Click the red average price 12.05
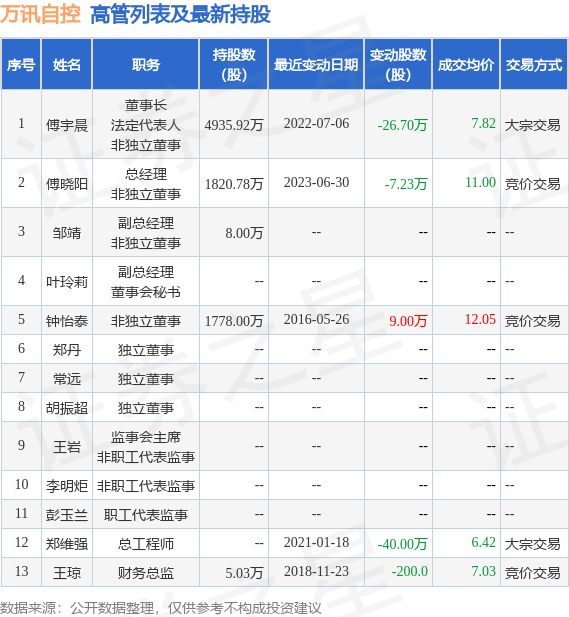Image resolution: width=569 pixels, height=617 pixels. 480,320
